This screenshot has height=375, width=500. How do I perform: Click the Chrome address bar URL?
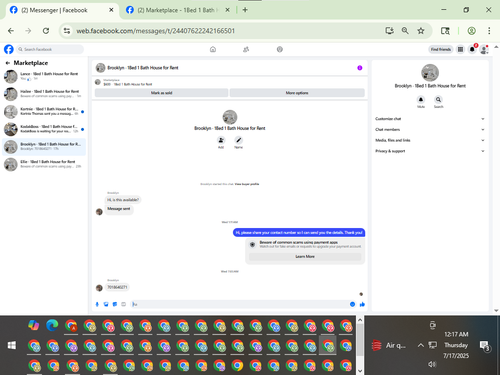[155, 31]
